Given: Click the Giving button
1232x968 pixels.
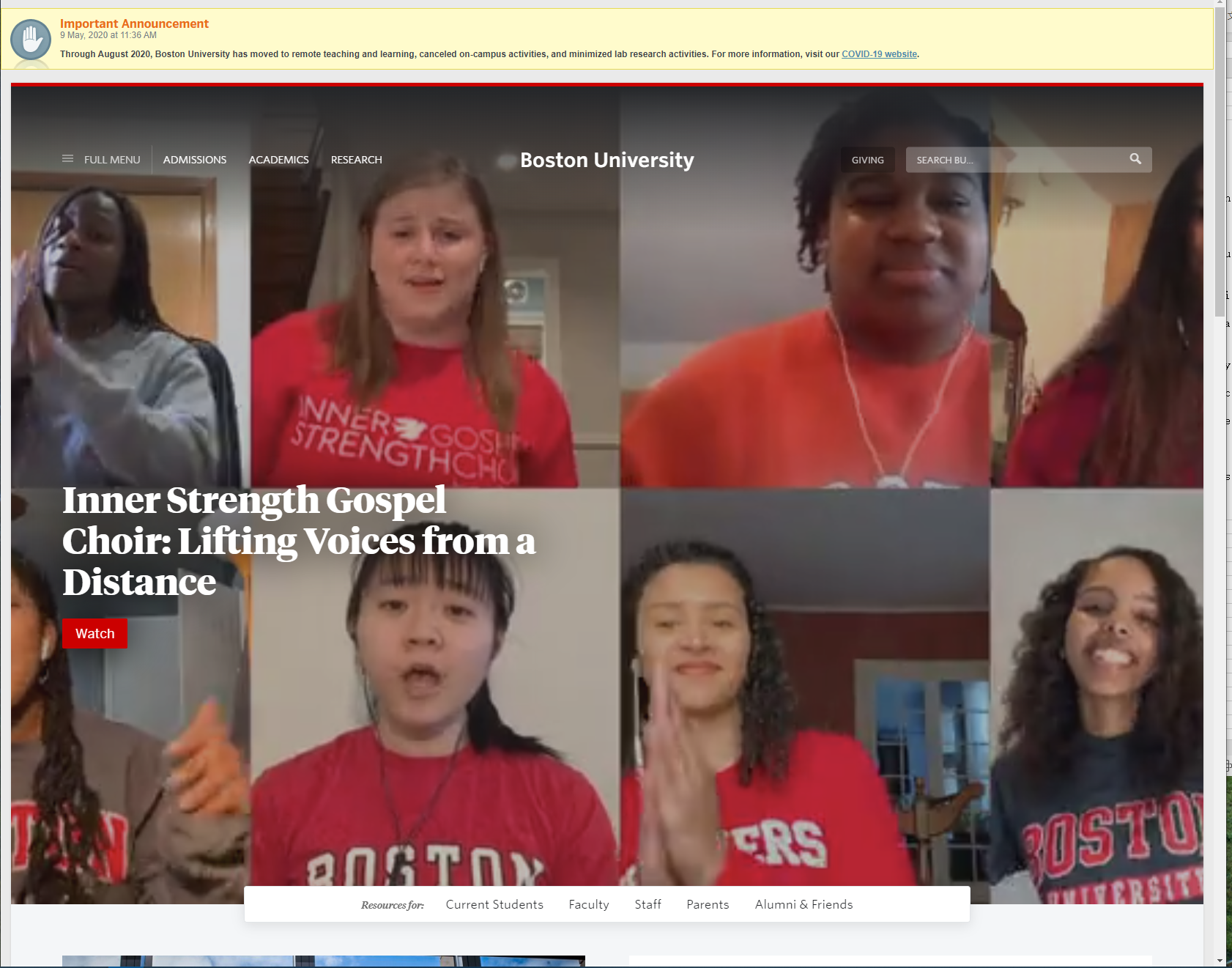Looking at the screenshot, I should [867, 160].
